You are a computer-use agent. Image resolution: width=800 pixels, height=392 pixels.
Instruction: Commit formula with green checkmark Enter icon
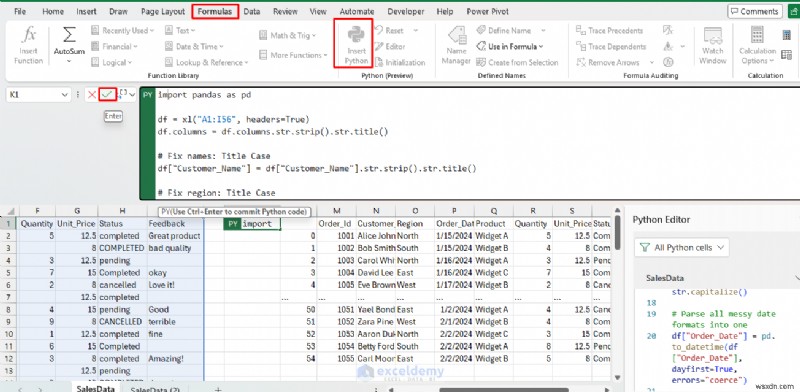107,94
